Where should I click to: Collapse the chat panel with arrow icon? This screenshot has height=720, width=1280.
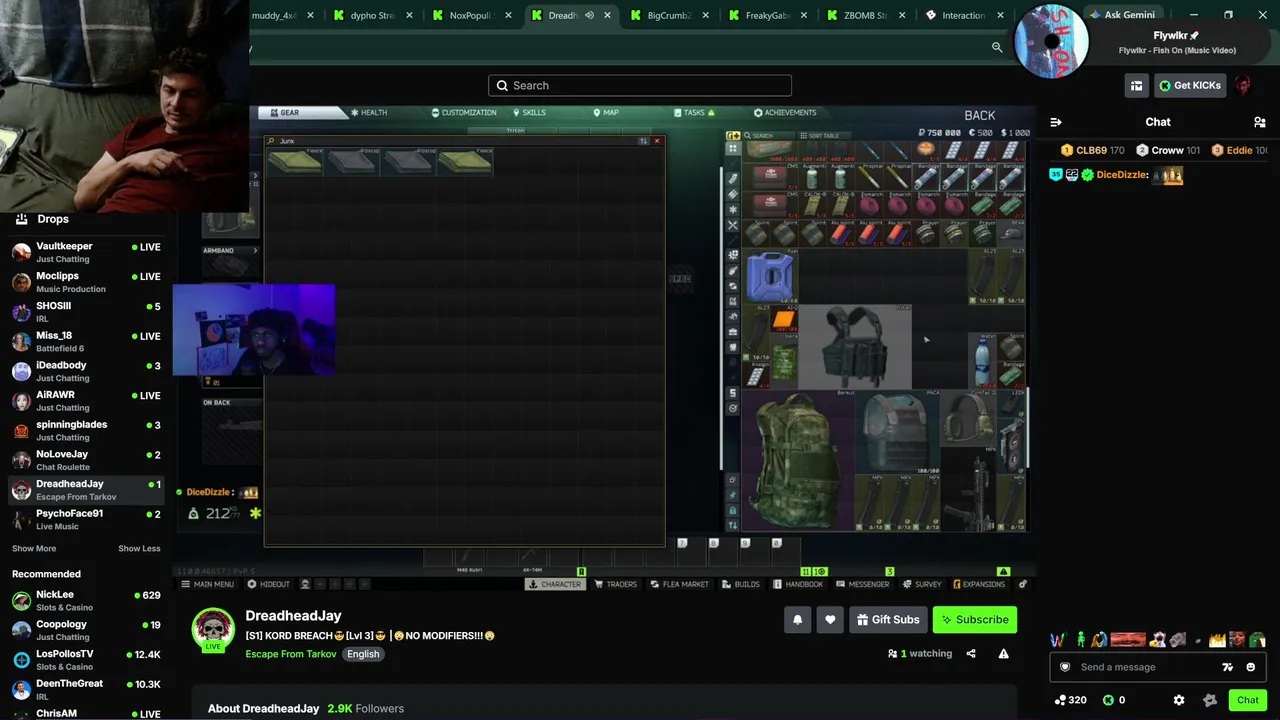(x=1056, y=122)
